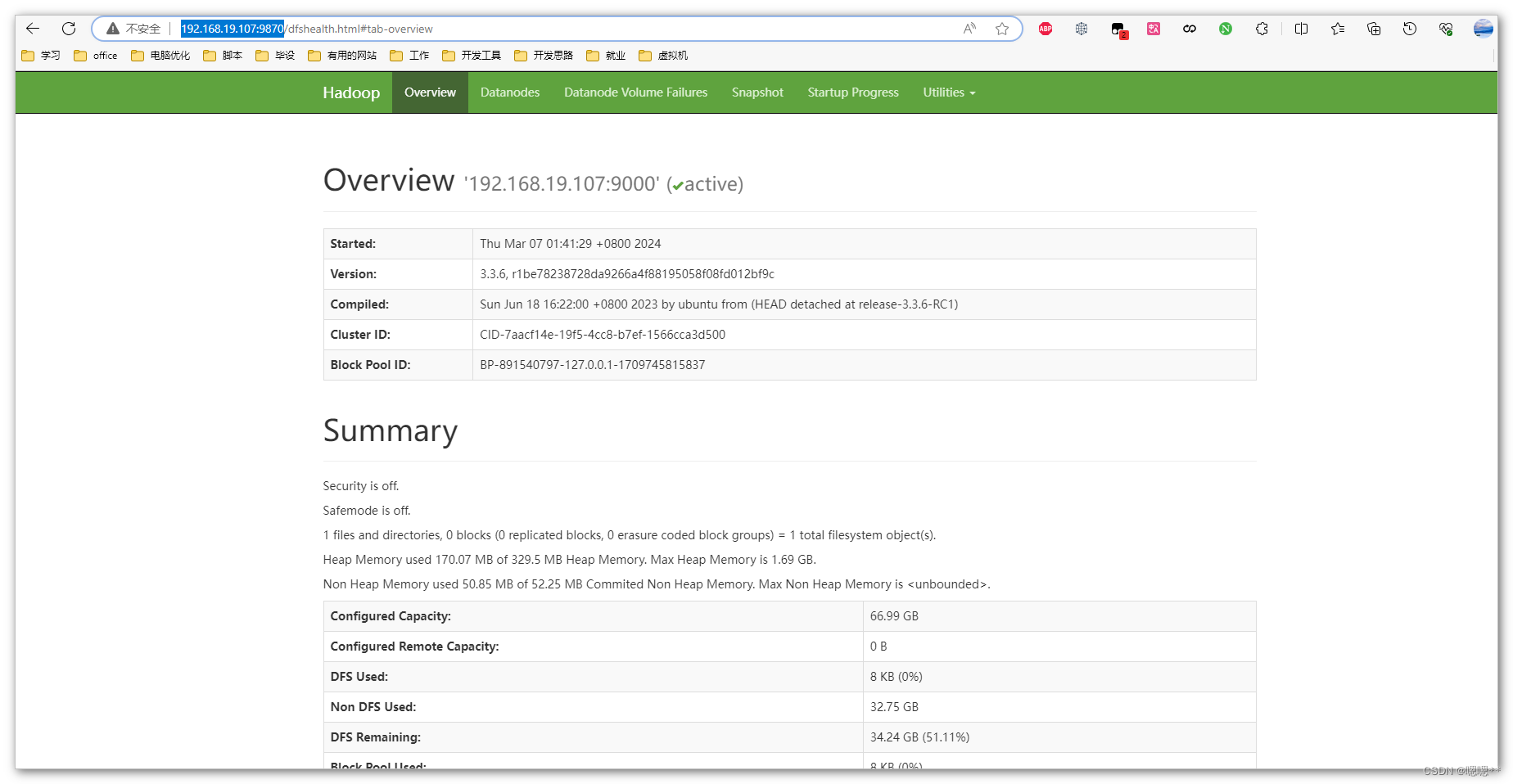The image size is (1513, 784).
Task: Click the Started timestamp value
Action: pyautogui.click(x=570, y=244)
